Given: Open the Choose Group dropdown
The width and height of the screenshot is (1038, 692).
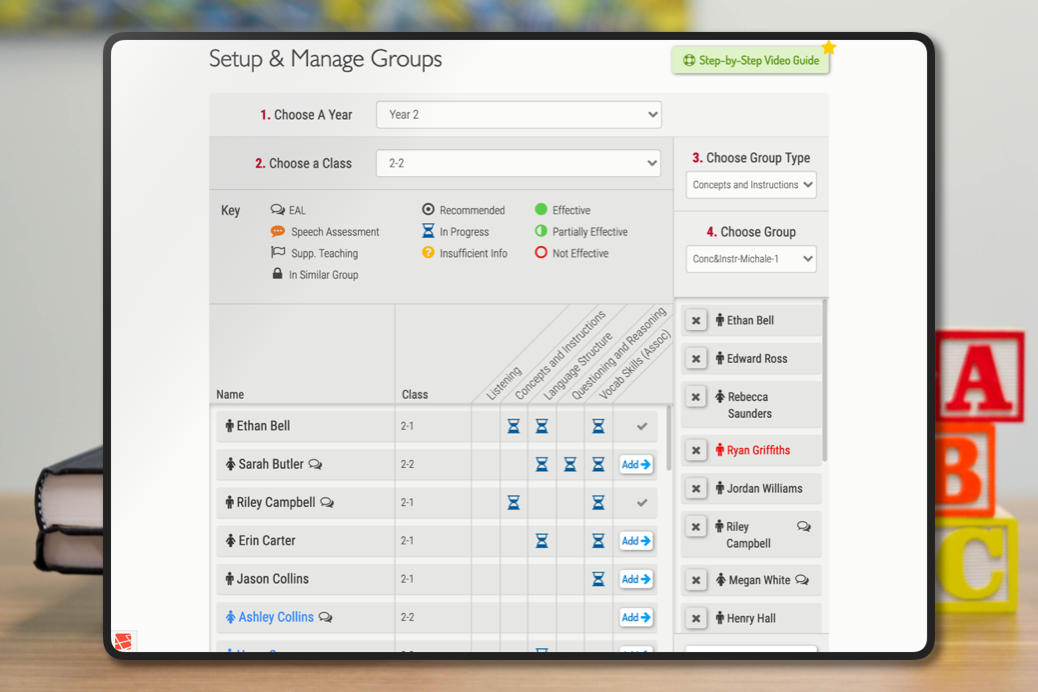Looking at the screenshot, I should pos(751,259).
